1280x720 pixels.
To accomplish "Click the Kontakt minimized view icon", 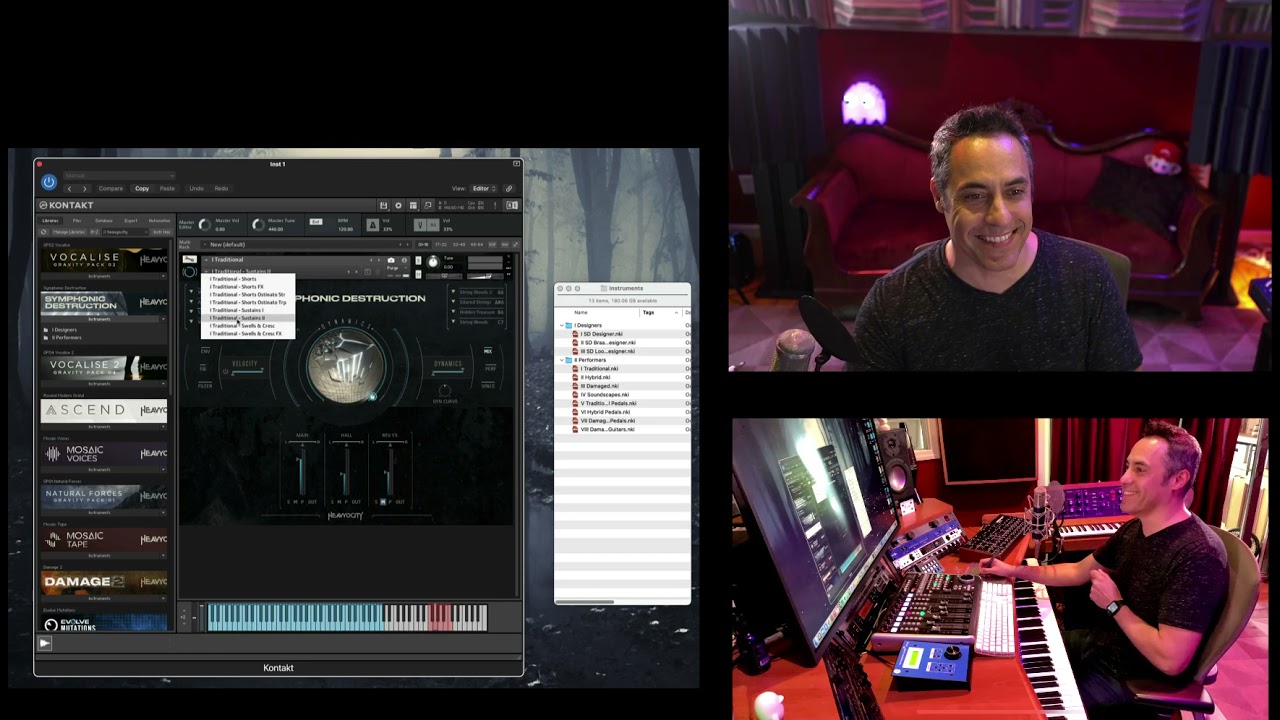I will coord(428,205).
